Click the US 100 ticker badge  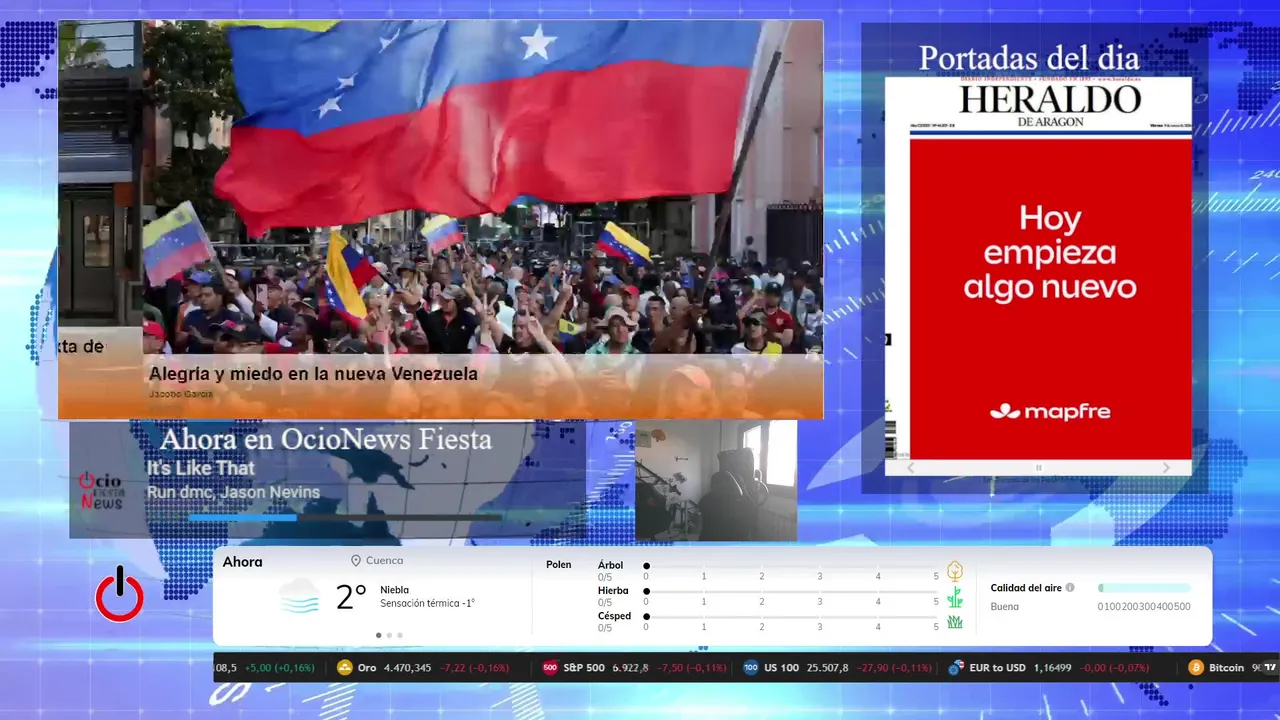coord(751,668)
